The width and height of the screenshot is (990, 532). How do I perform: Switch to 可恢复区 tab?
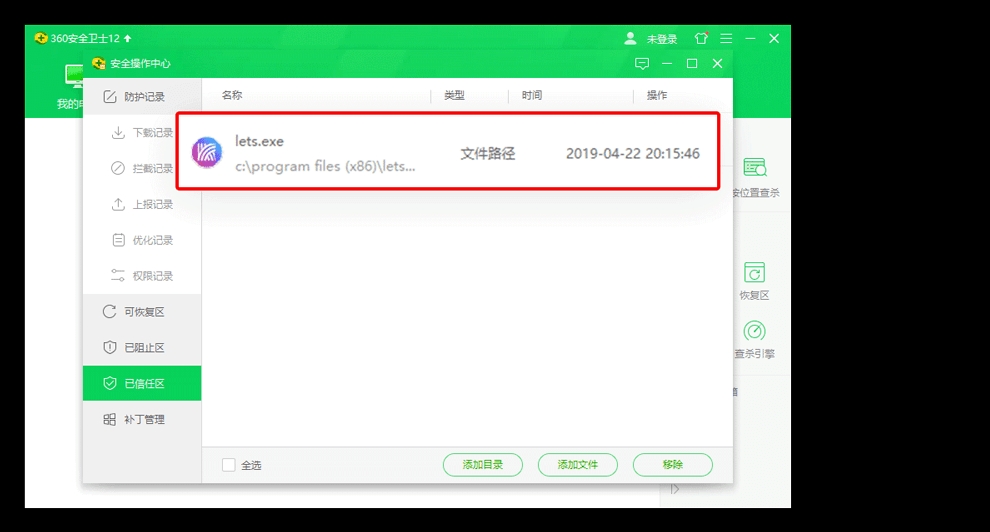tap(142, 312)
